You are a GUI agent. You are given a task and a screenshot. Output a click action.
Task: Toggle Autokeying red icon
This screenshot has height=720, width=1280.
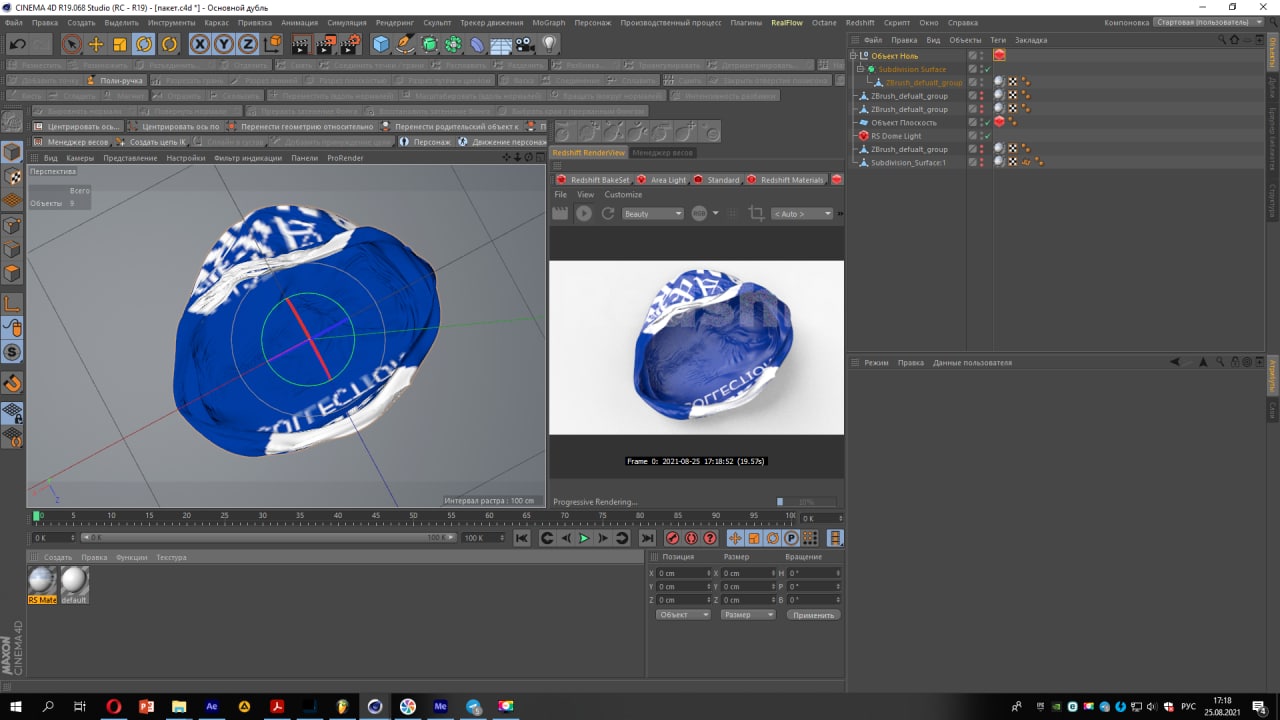click(x=691, y=538)
